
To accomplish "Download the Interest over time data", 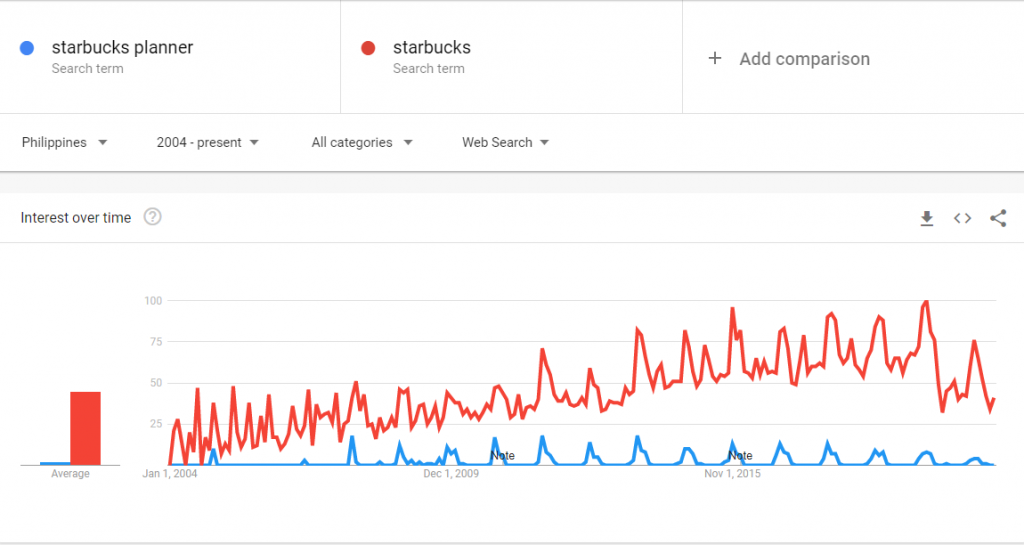I will pos(927,218).
